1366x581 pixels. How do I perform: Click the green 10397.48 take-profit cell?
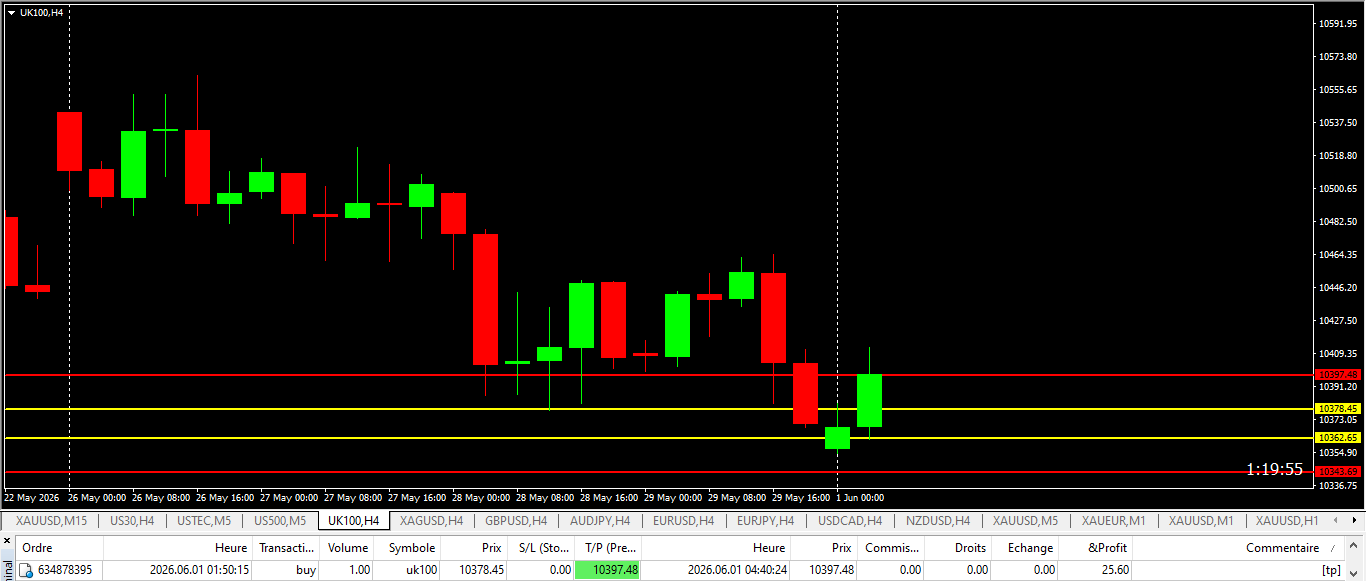pos(608,570)
